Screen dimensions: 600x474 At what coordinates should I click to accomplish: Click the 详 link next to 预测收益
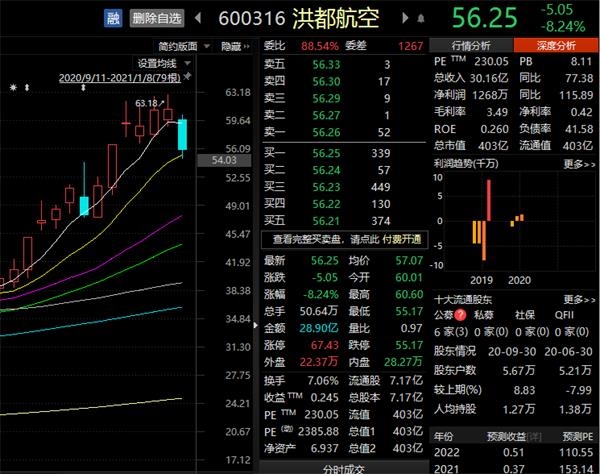534,437
